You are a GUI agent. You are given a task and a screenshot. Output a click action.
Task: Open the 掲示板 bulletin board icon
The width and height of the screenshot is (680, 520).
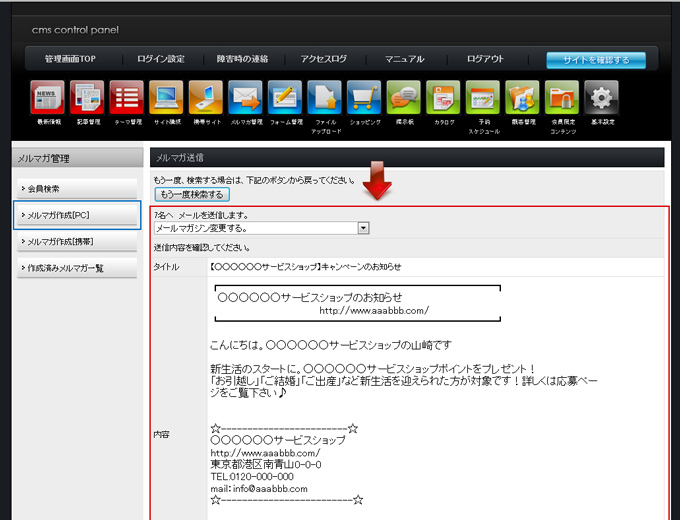tap(403, 98)
